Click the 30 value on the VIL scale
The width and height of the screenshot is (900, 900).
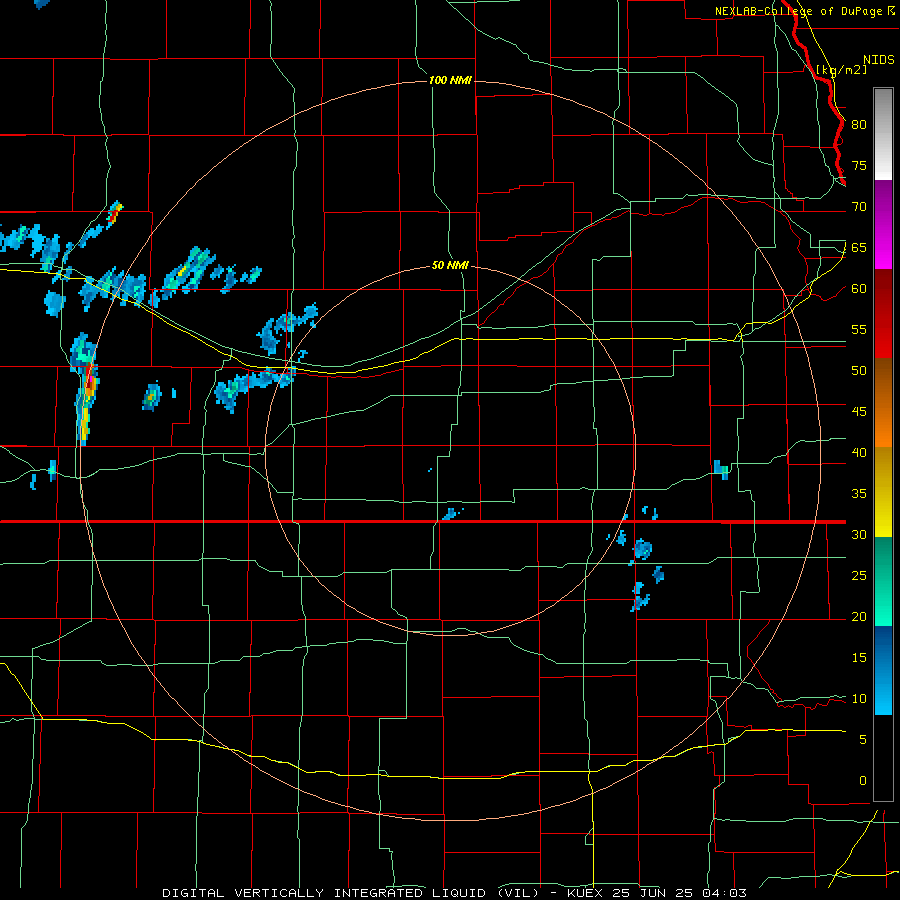point(859,534)
